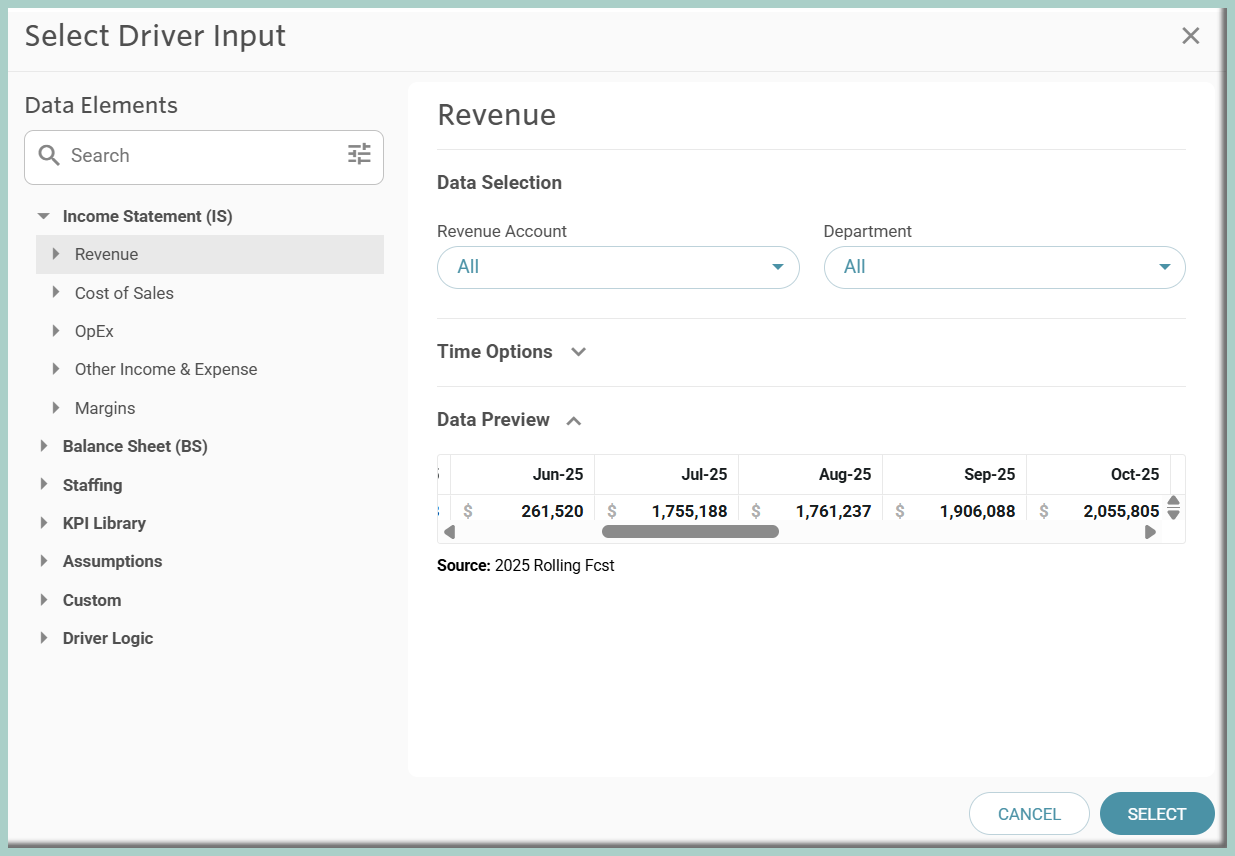The width and height of the screenshot is (1235, 856).
Task: Collapse the Income Statement (IS) node
Action: coord(43,216)
